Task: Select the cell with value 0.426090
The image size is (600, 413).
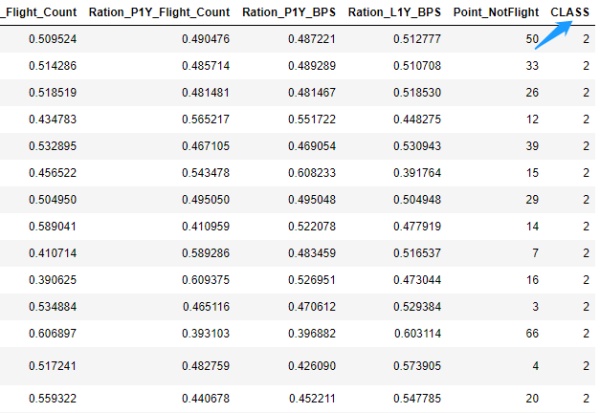Action: (x=310, y=366)
